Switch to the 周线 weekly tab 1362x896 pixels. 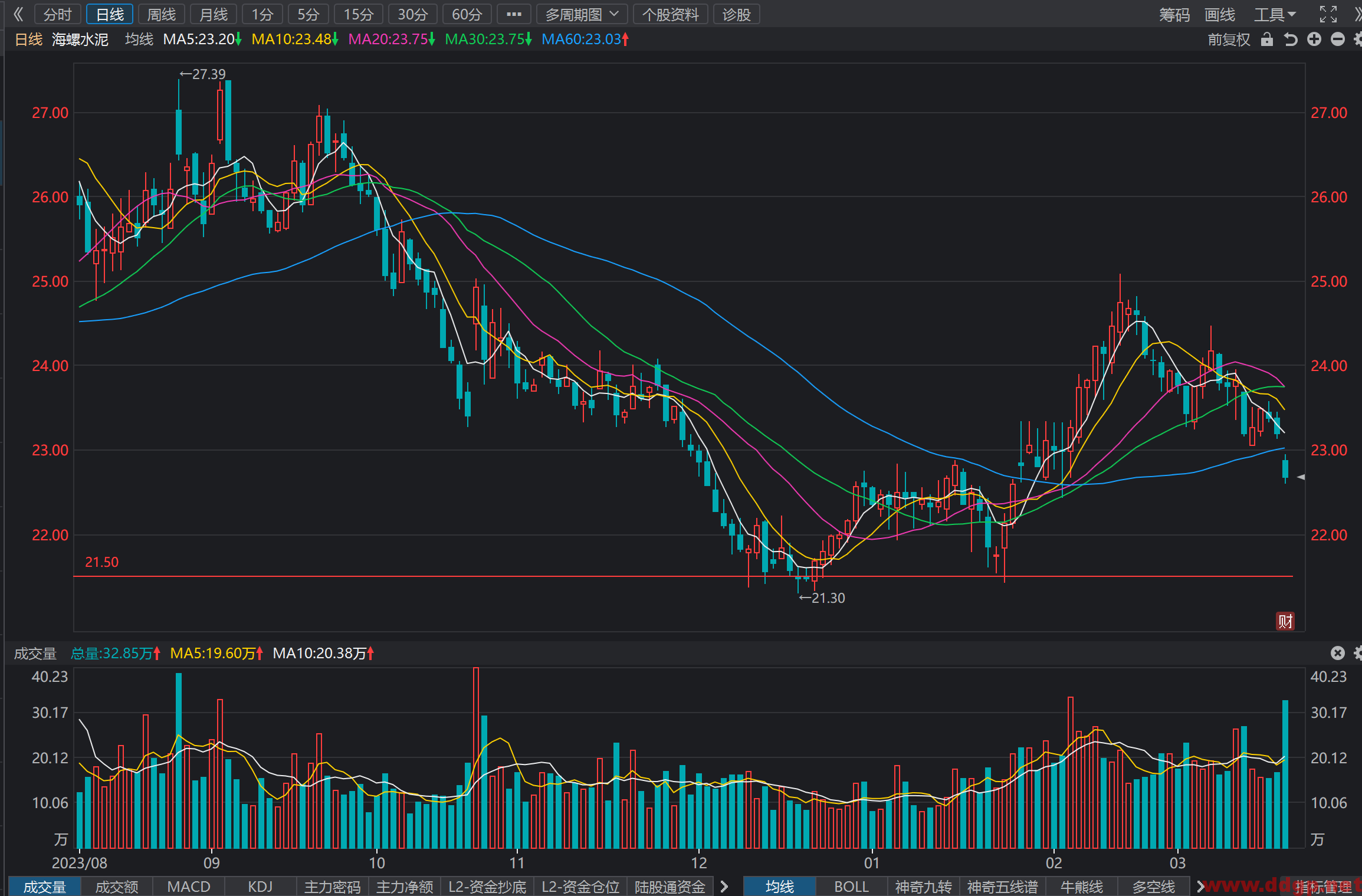[x=162, y=14]
